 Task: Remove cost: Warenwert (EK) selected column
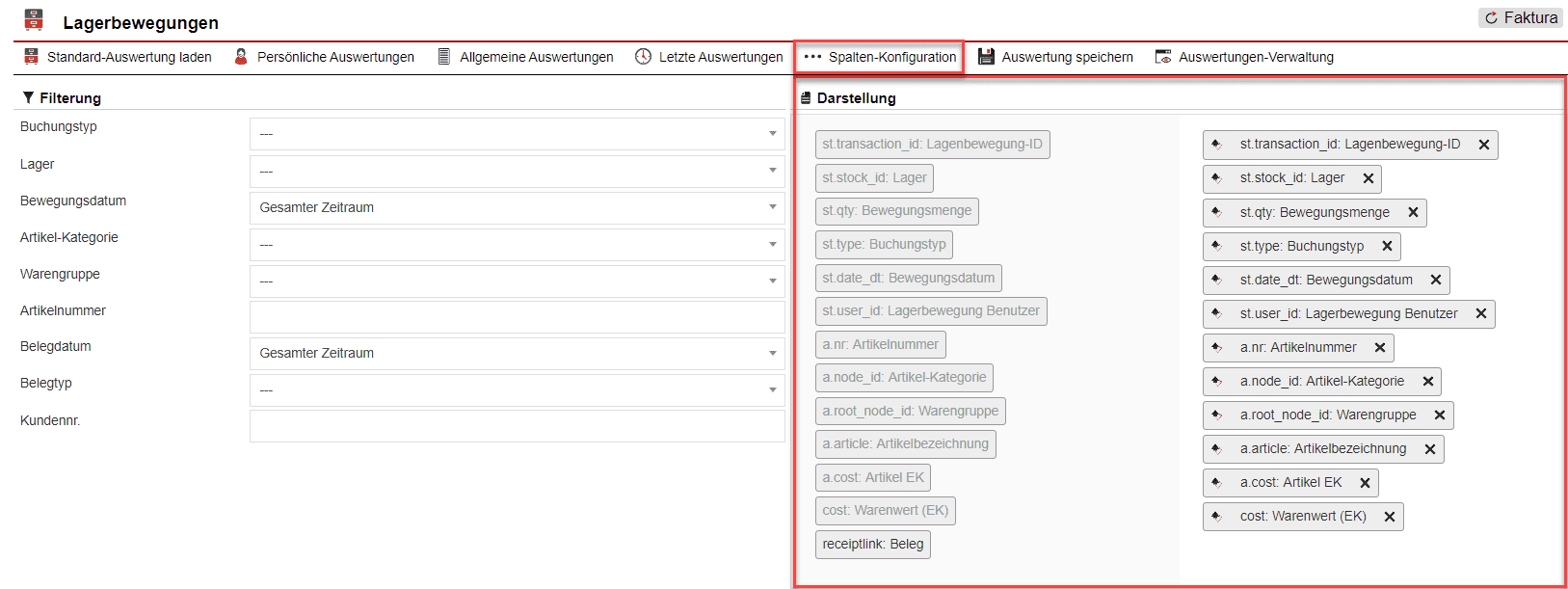[1390, 517]
